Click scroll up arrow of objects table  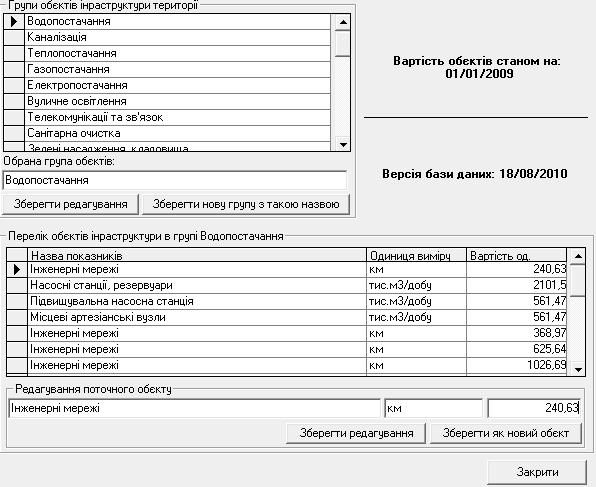point(578,256)
